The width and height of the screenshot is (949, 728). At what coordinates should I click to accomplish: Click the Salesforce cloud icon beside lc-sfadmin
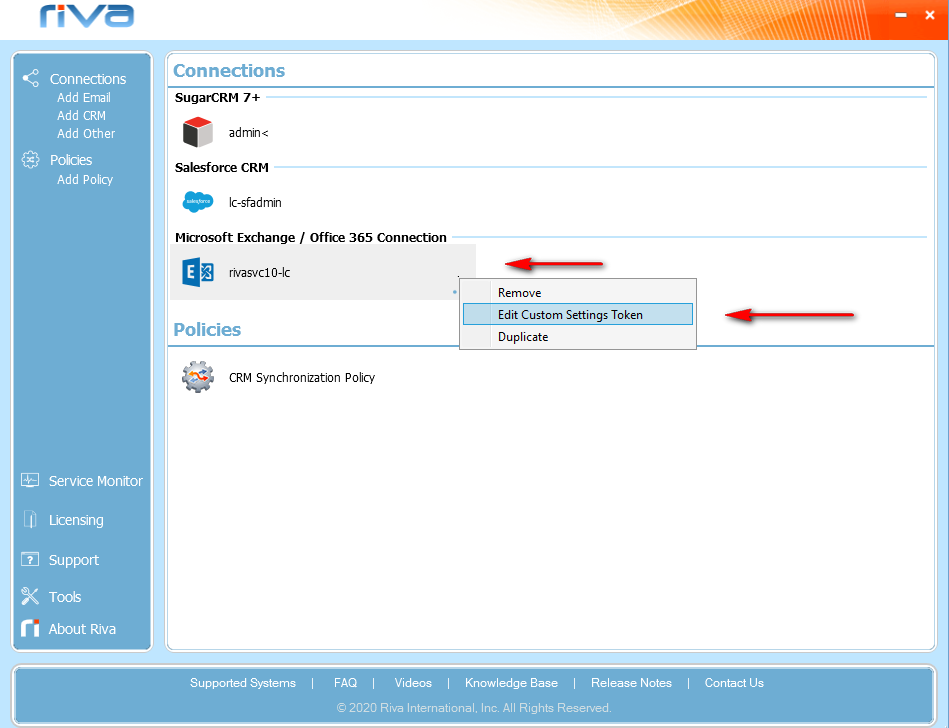pos(197,202)
